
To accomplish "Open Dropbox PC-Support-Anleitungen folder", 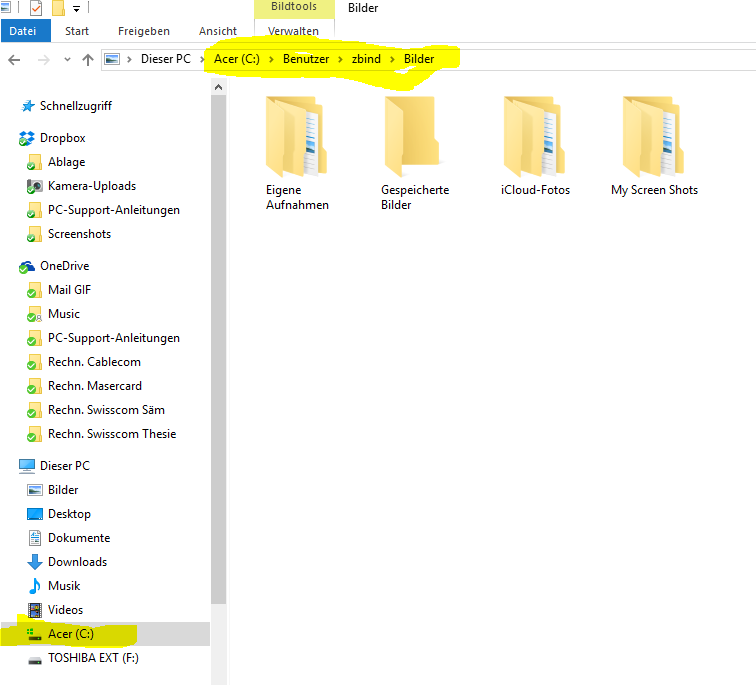I will click(114, 210).
